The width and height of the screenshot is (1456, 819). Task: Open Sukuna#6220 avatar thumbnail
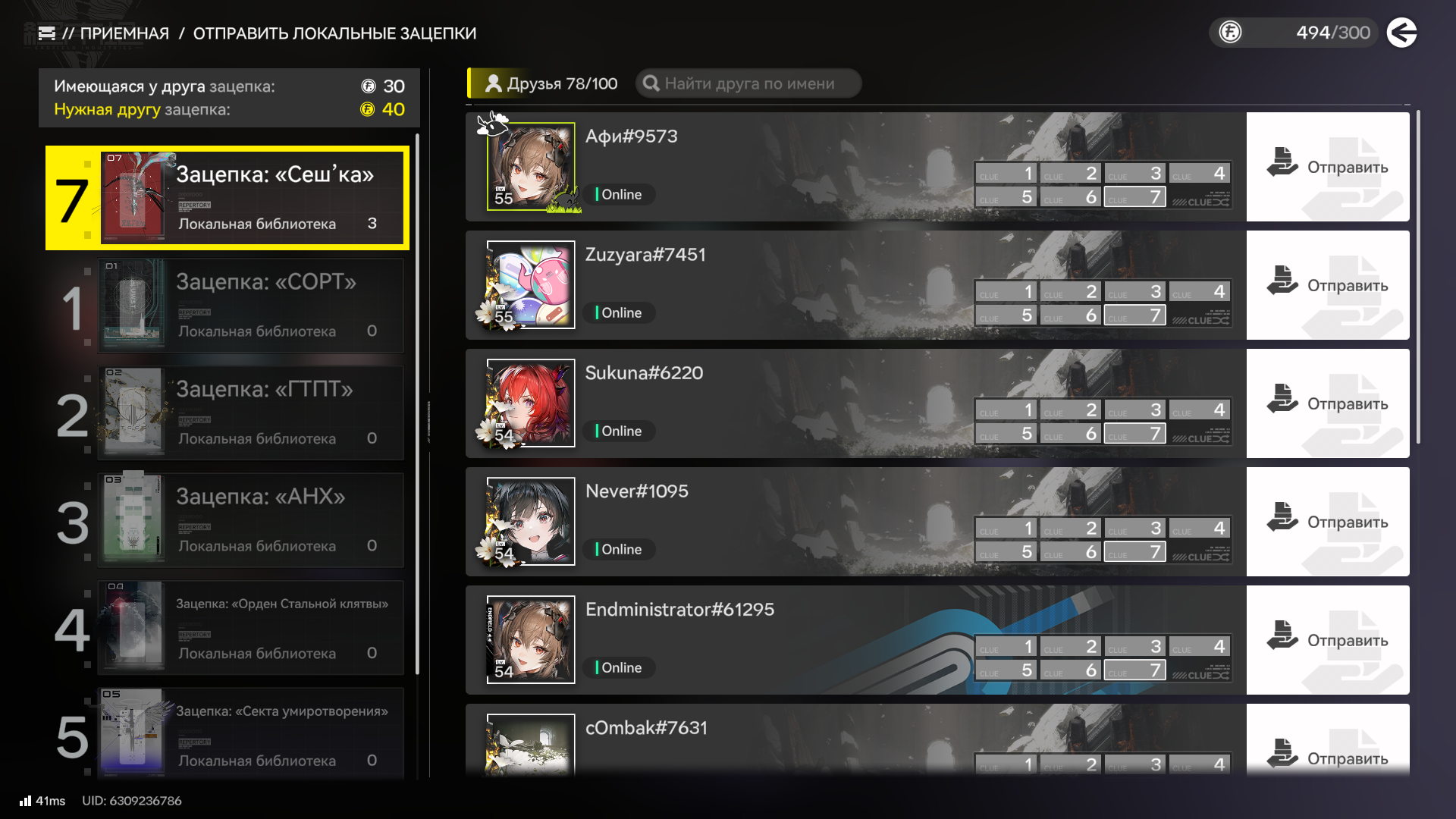click(531, 403)
